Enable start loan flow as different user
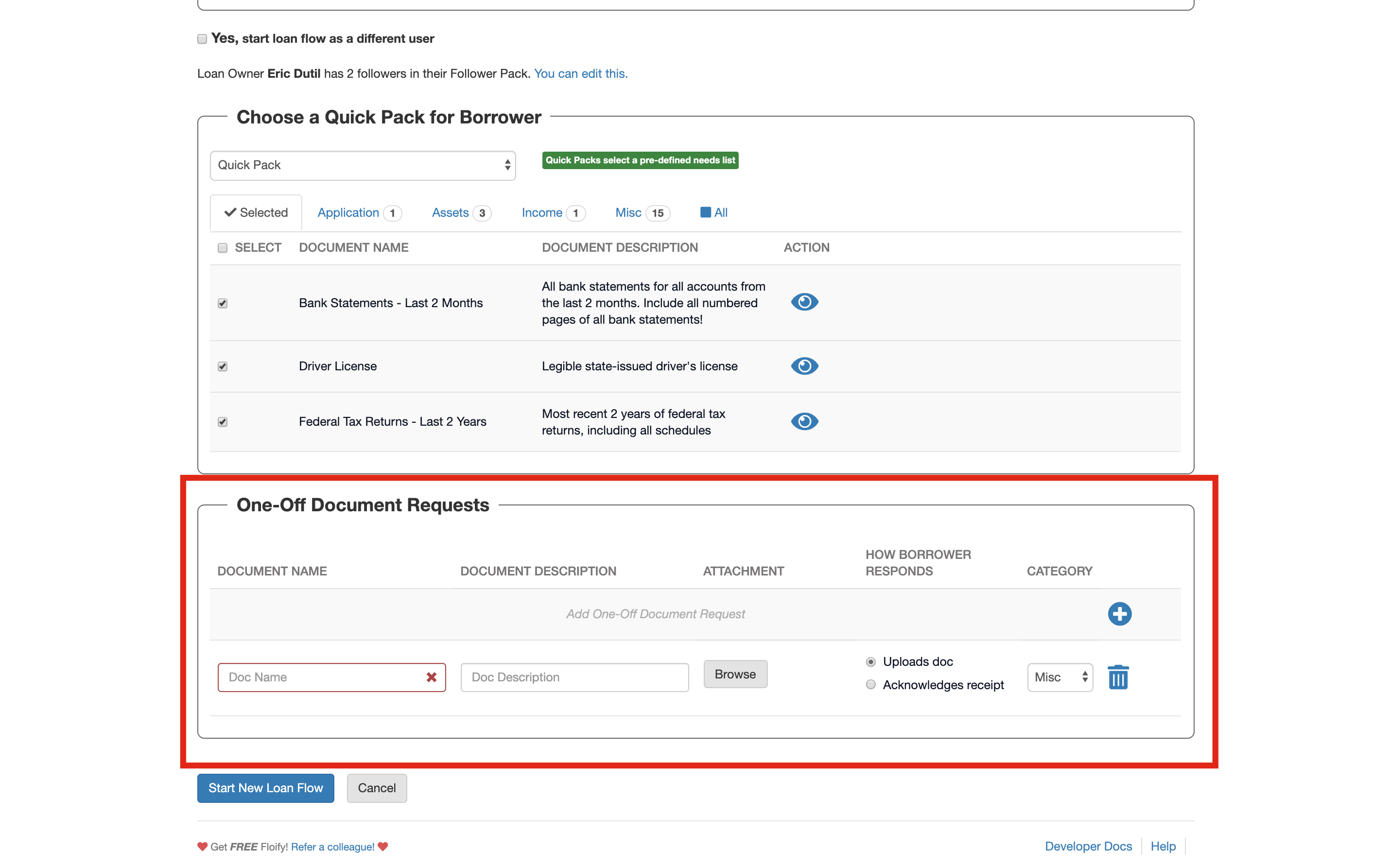This screenshot has height=868, width=1389. tap(202, 39)
